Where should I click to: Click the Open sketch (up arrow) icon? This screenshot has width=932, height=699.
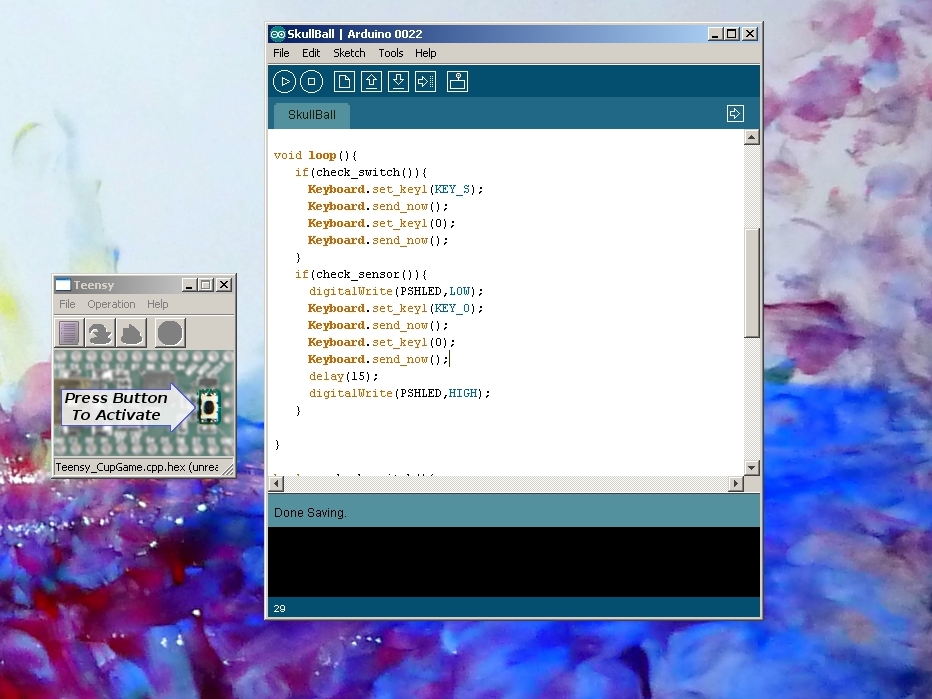pyautogui.click(x=371, y=81)
